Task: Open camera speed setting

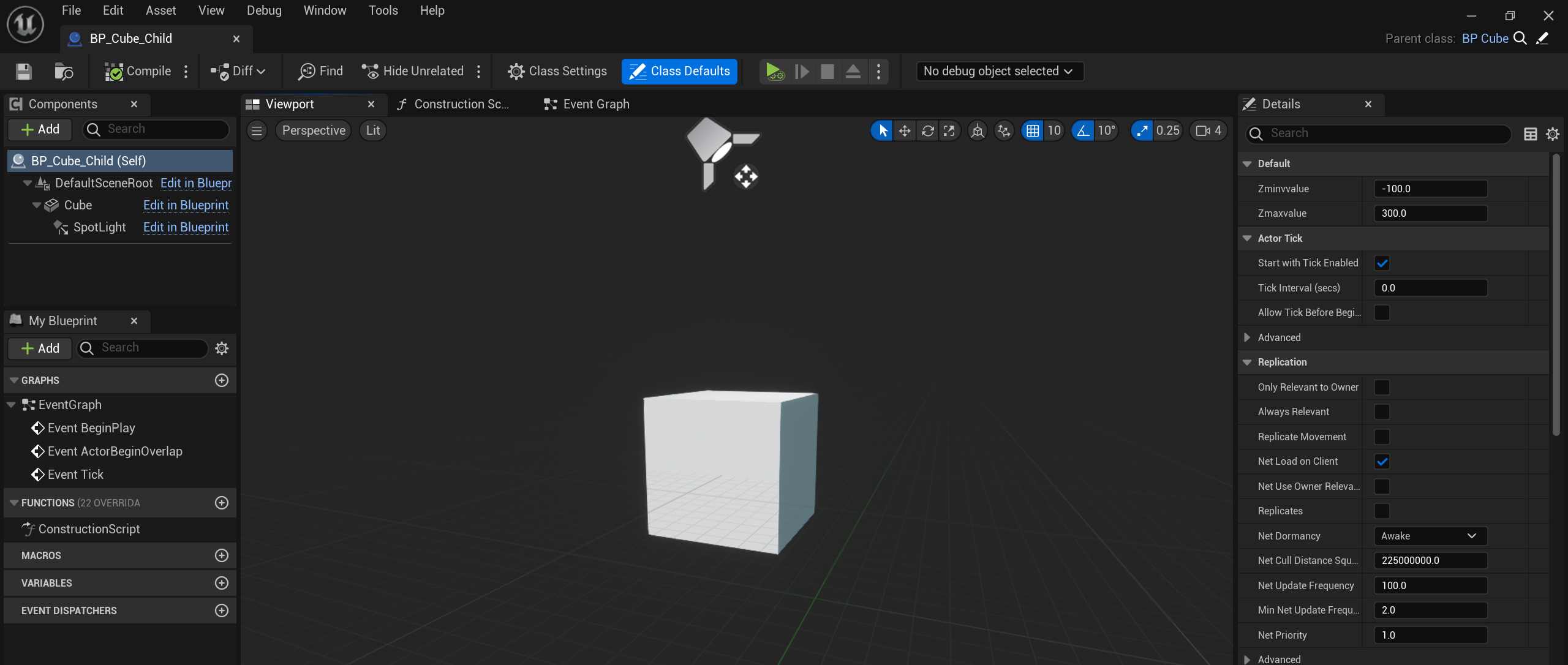Action: tap(1208, 130)
